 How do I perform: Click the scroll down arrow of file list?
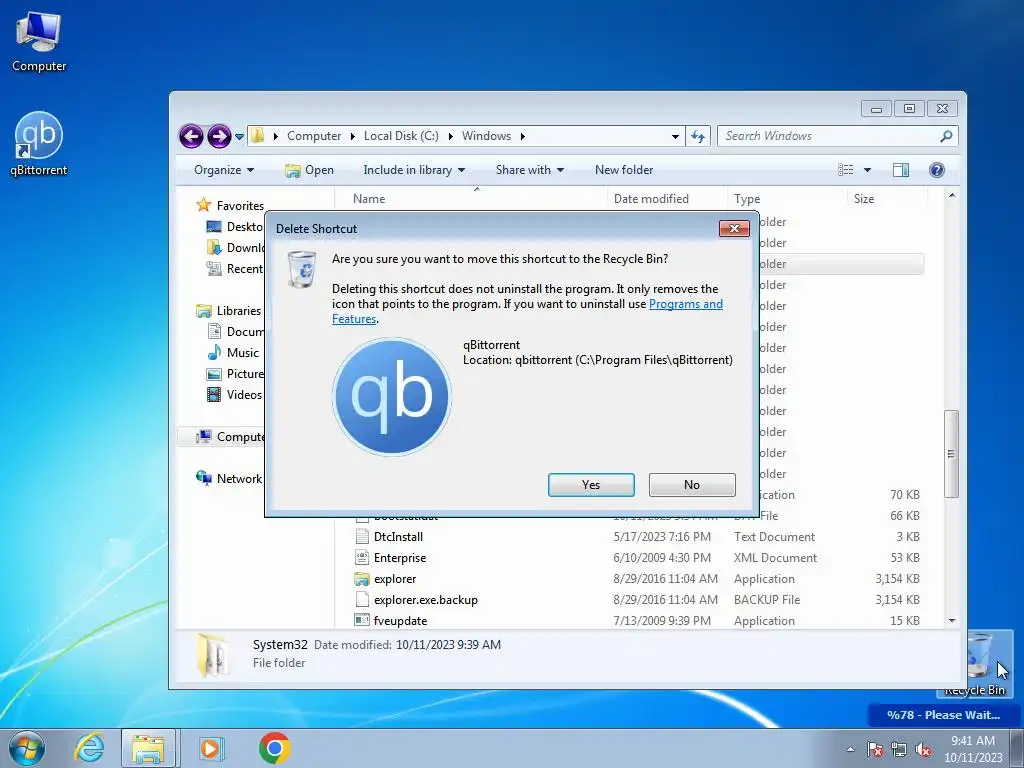coord(952,620)
